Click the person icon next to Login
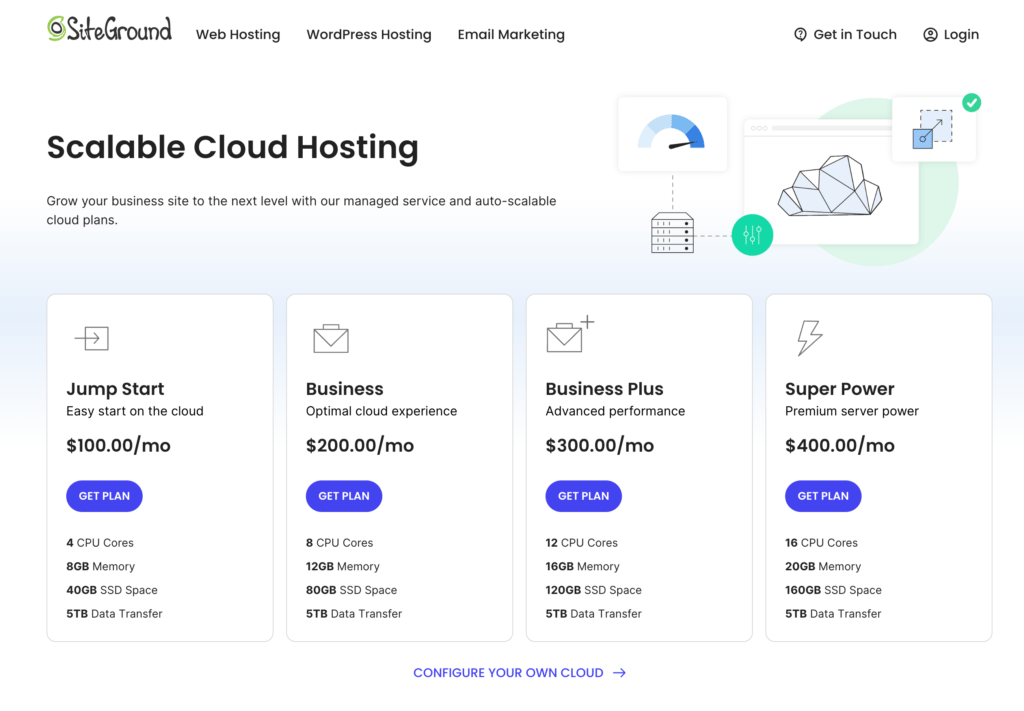This screenshot has width=1024, height=711. point(930,34)
